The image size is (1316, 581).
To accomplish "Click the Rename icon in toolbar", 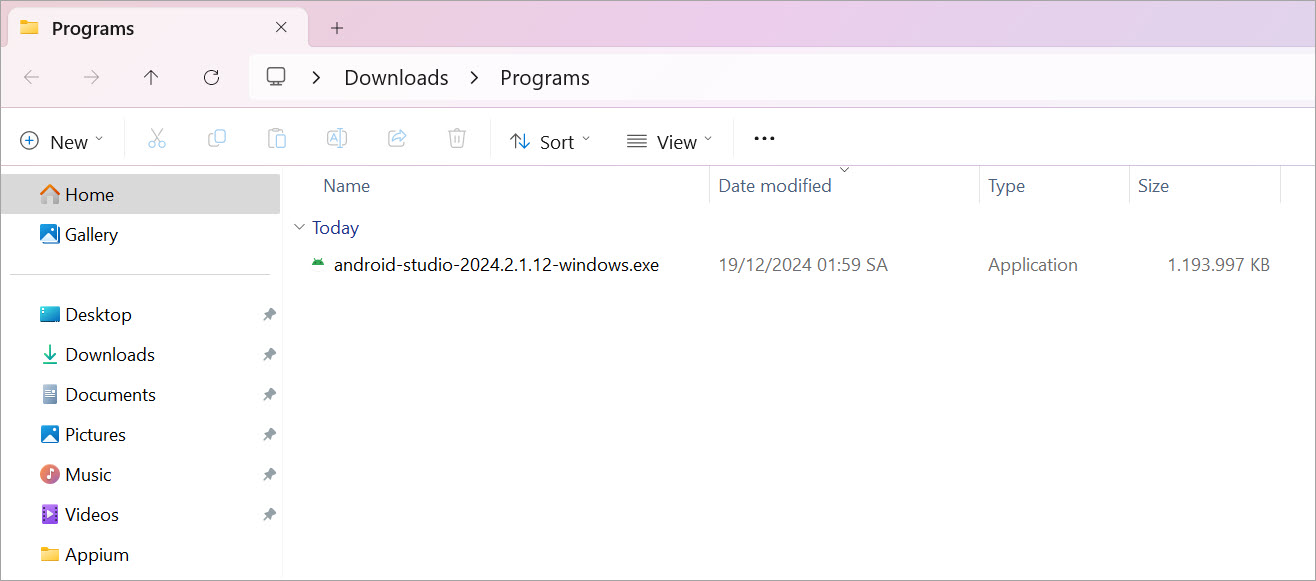I will tap(337, 139).
